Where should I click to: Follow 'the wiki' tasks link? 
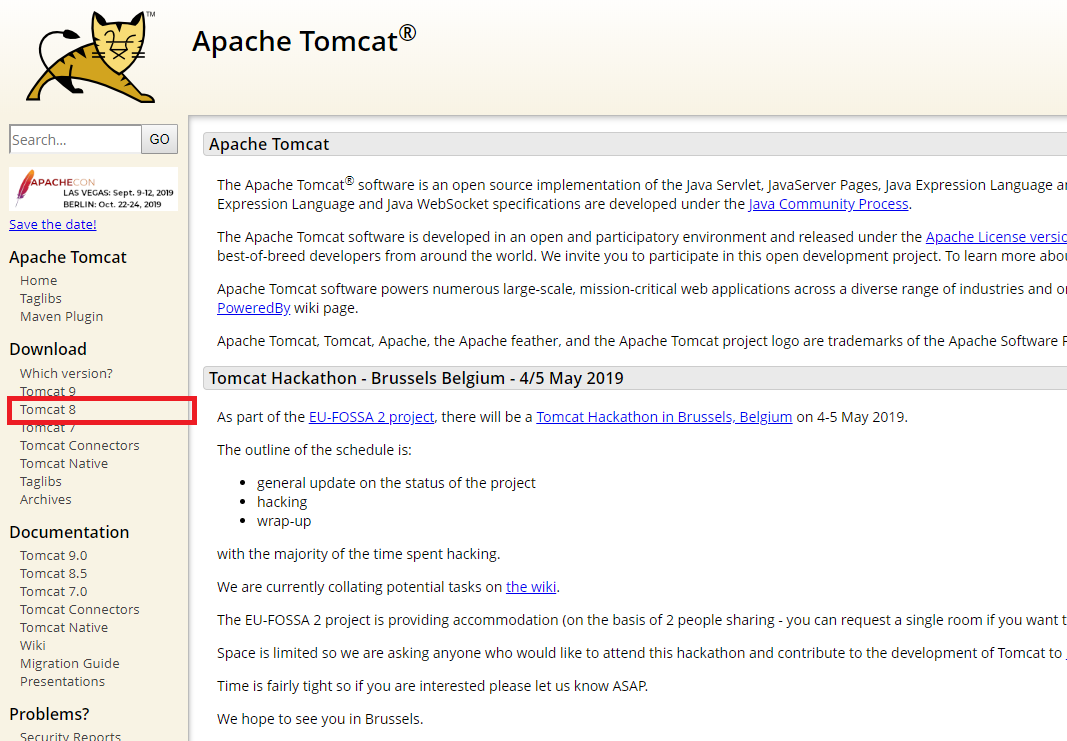click(x=531, y=587)
